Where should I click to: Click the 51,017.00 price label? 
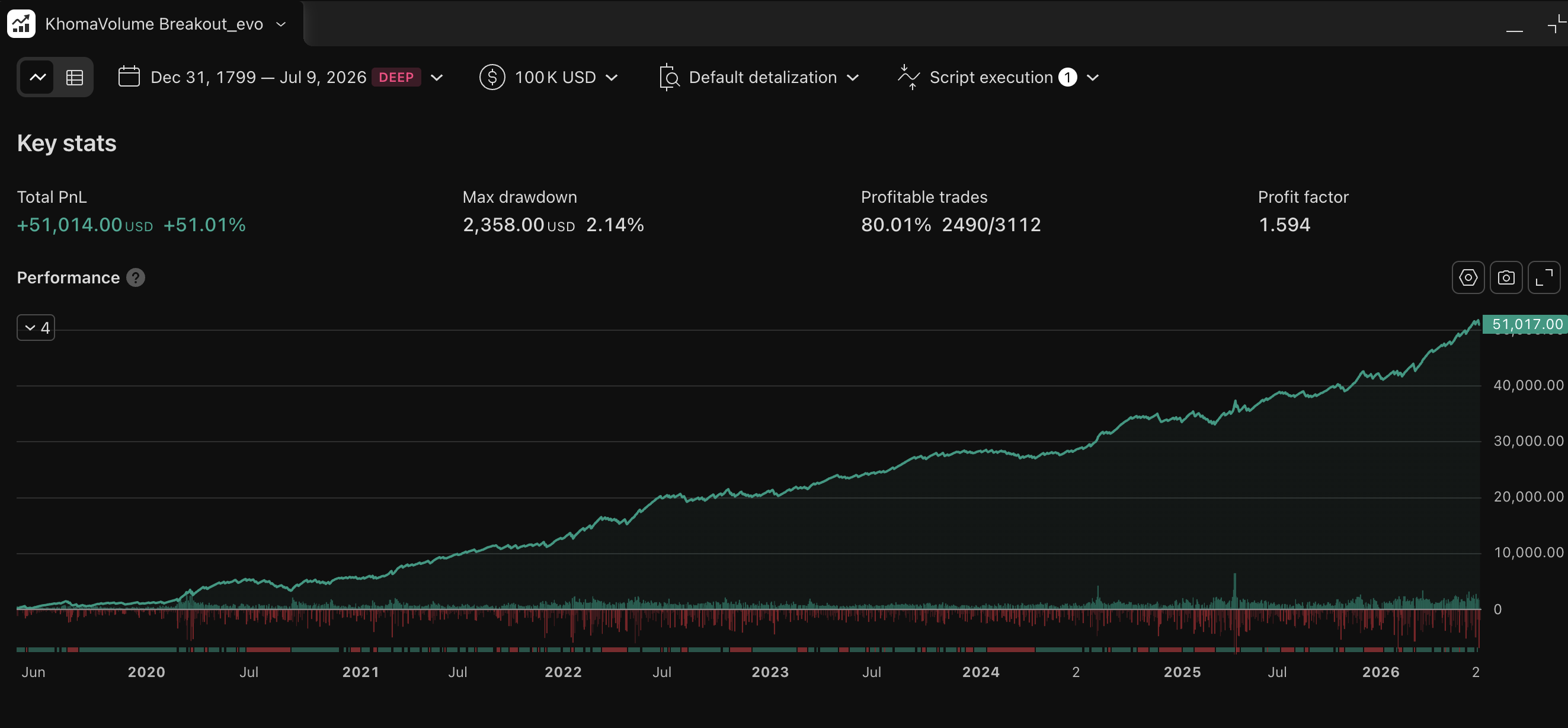pos(1525,324)
